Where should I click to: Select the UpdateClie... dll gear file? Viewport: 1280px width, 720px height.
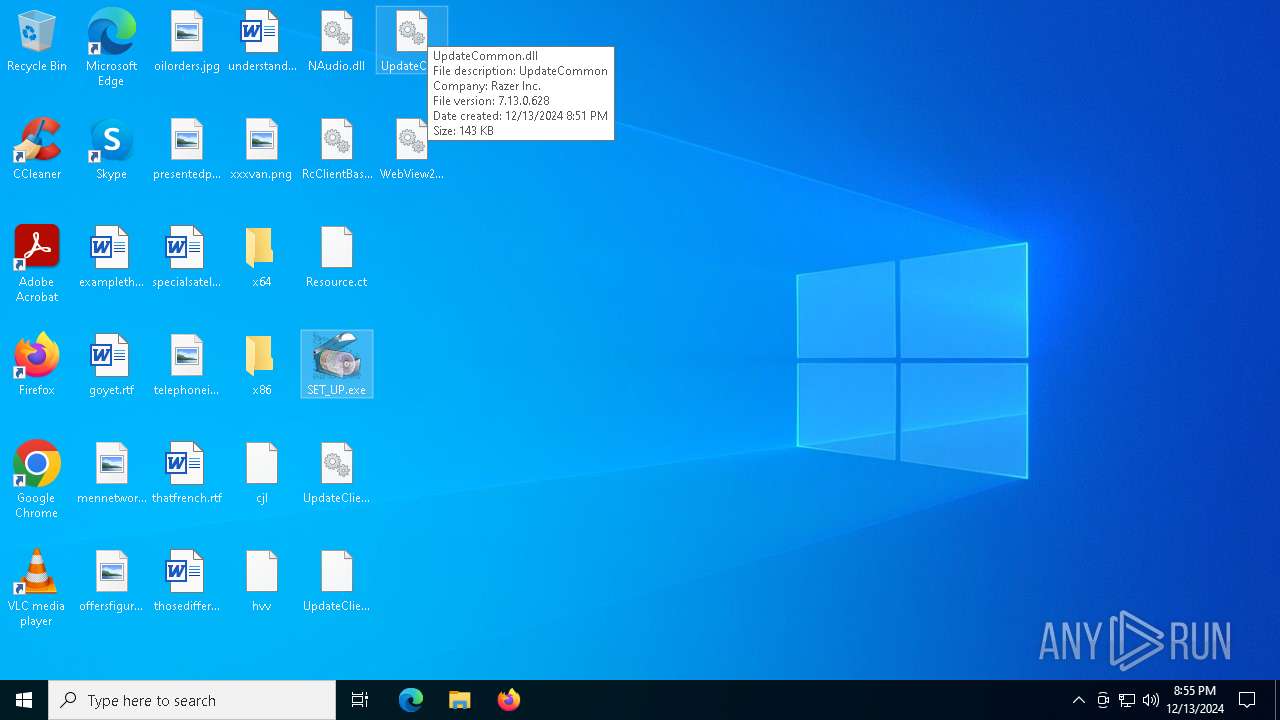click(337, 473)
